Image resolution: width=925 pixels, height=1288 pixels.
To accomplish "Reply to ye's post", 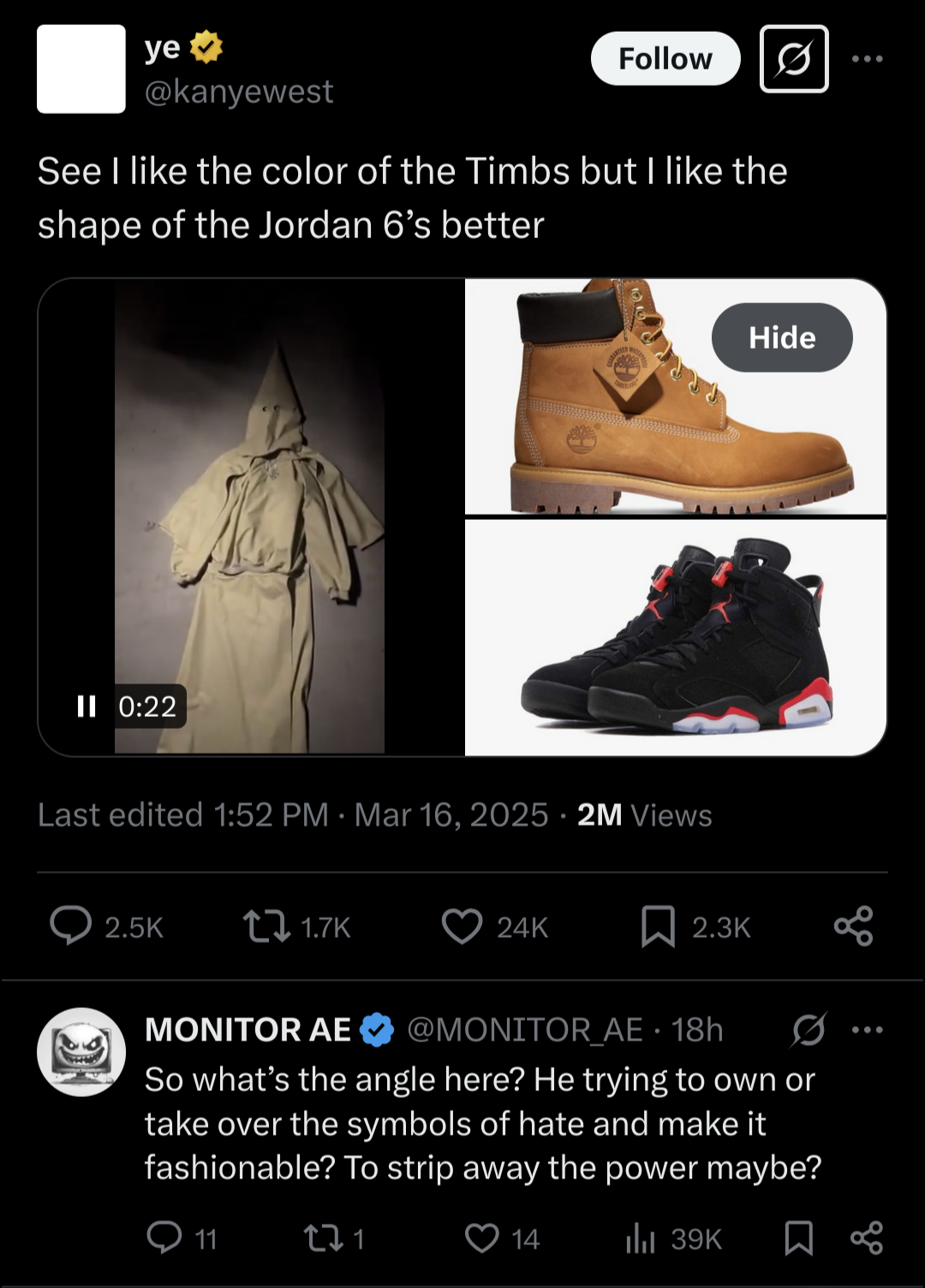I will click(x=71, y=926).
